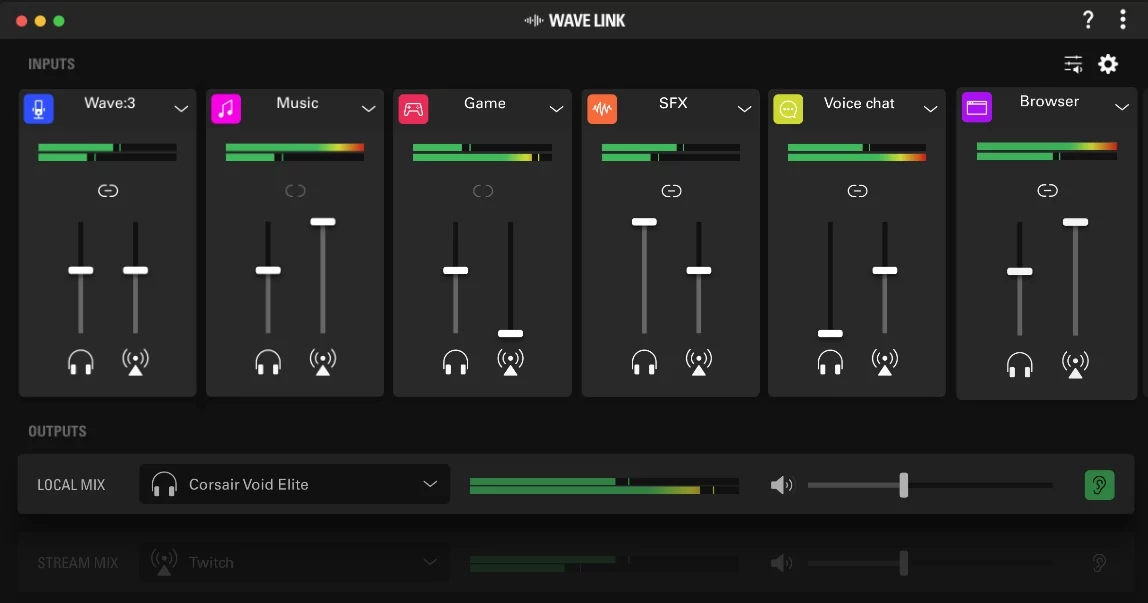Expand the Browser channel dropdown arrow

pos(1122,108)
